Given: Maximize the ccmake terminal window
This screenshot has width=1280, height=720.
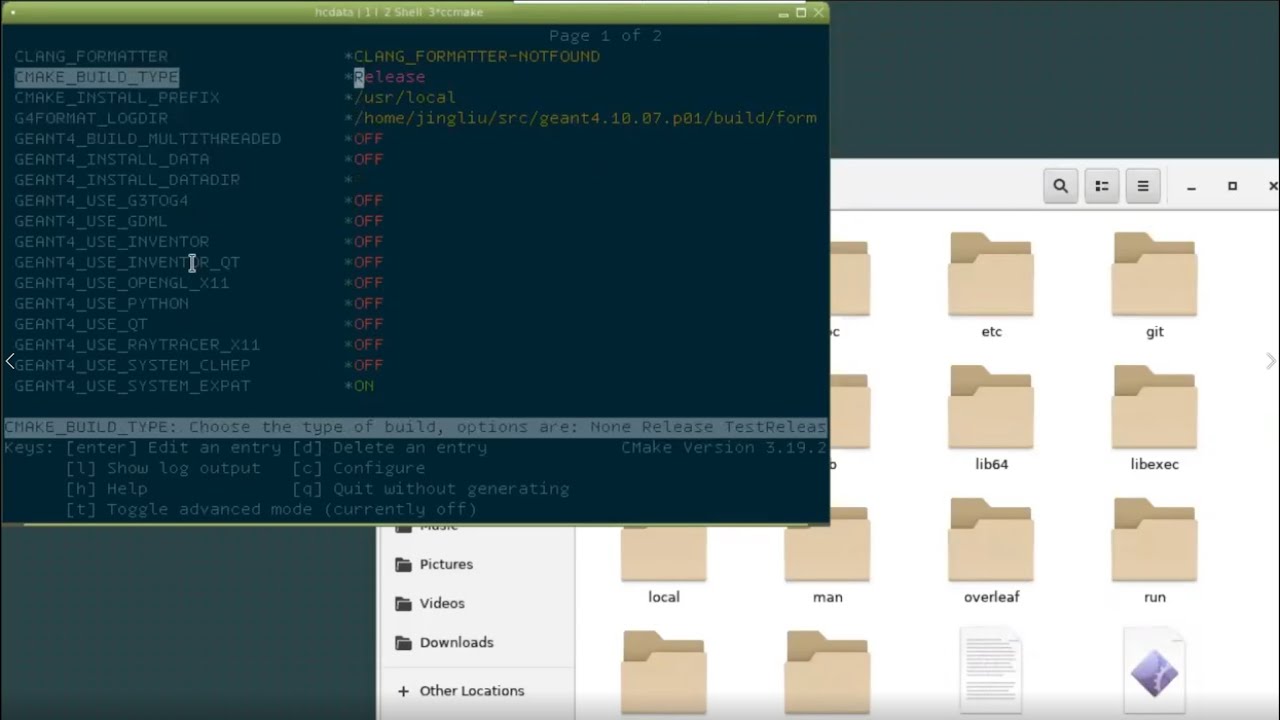Looking at the screenshot, I should (801, 12).
